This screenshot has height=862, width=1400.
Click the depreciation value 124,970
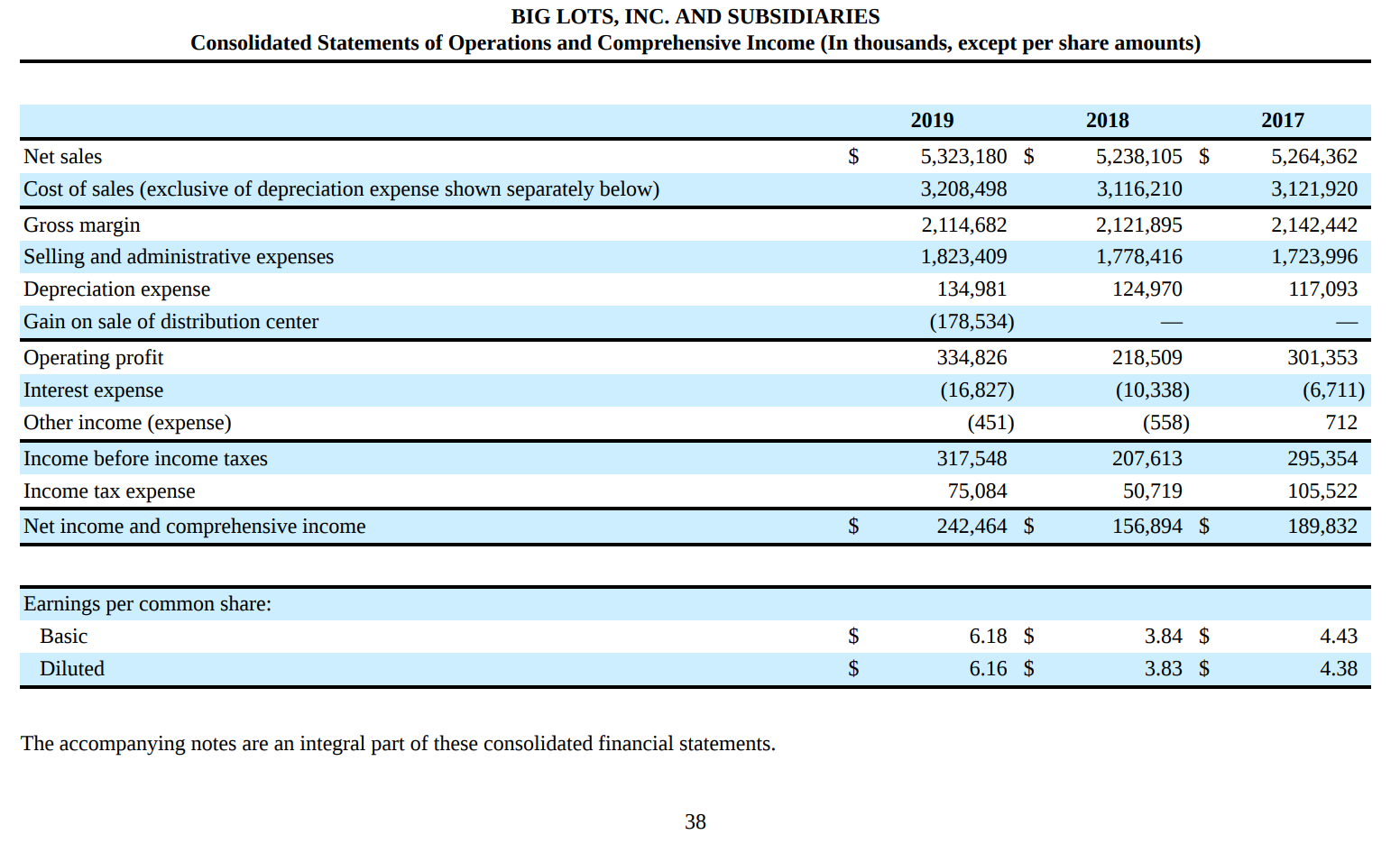point(1147,289)
